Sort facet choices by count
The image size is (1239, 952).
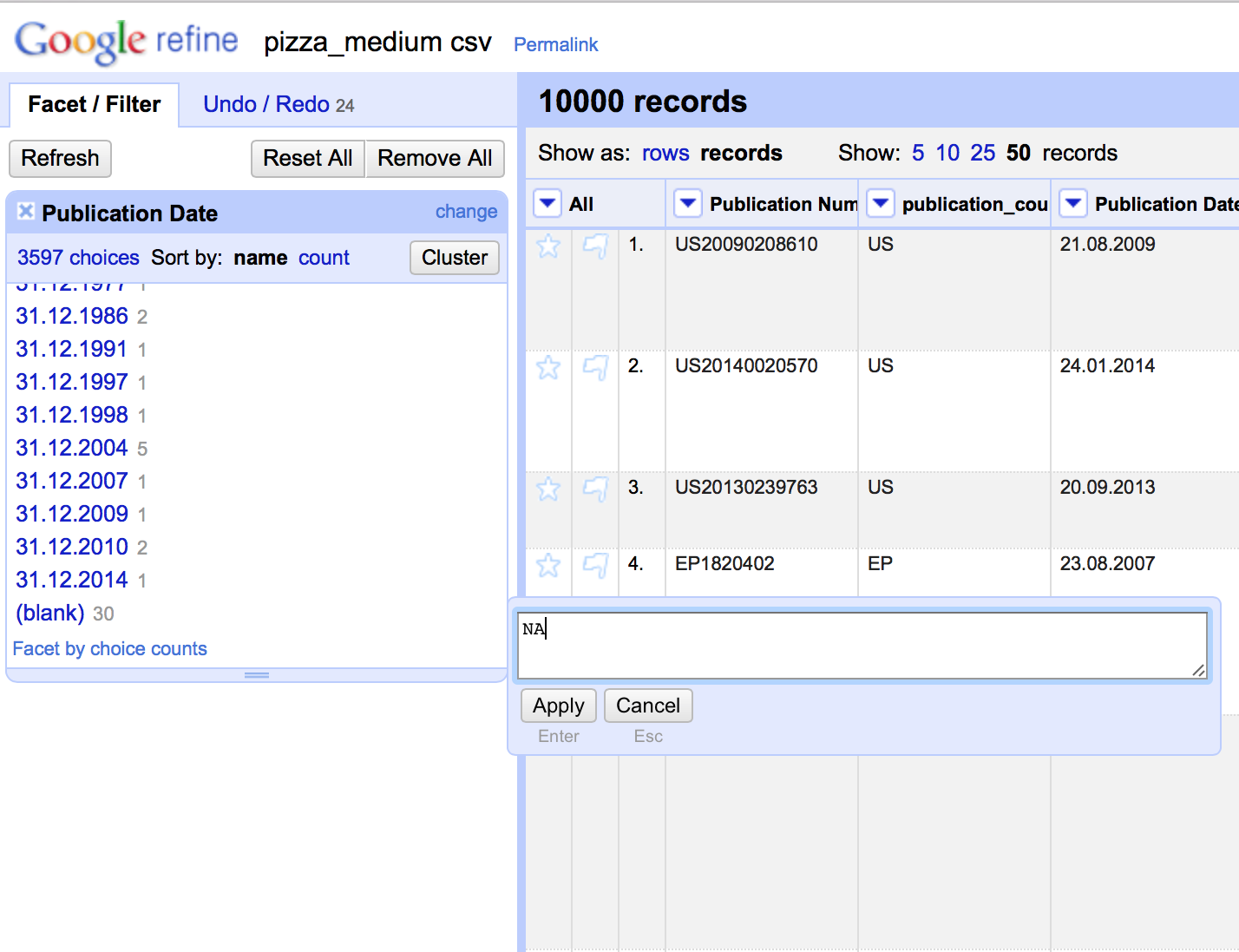tap(324, 258)
